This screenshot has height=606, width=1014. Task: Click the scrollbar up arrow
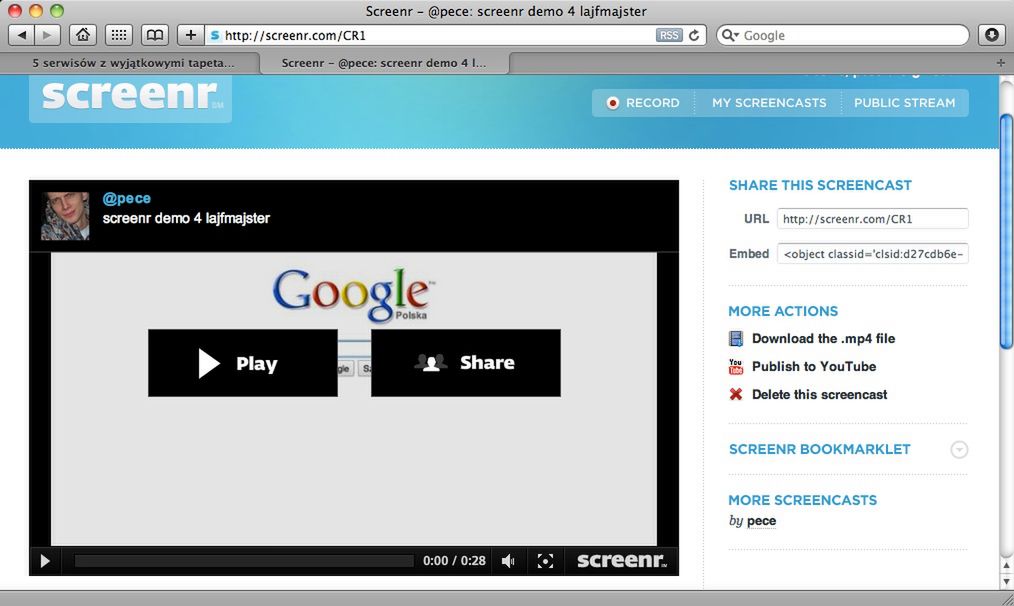click(x=1006, y=567)
